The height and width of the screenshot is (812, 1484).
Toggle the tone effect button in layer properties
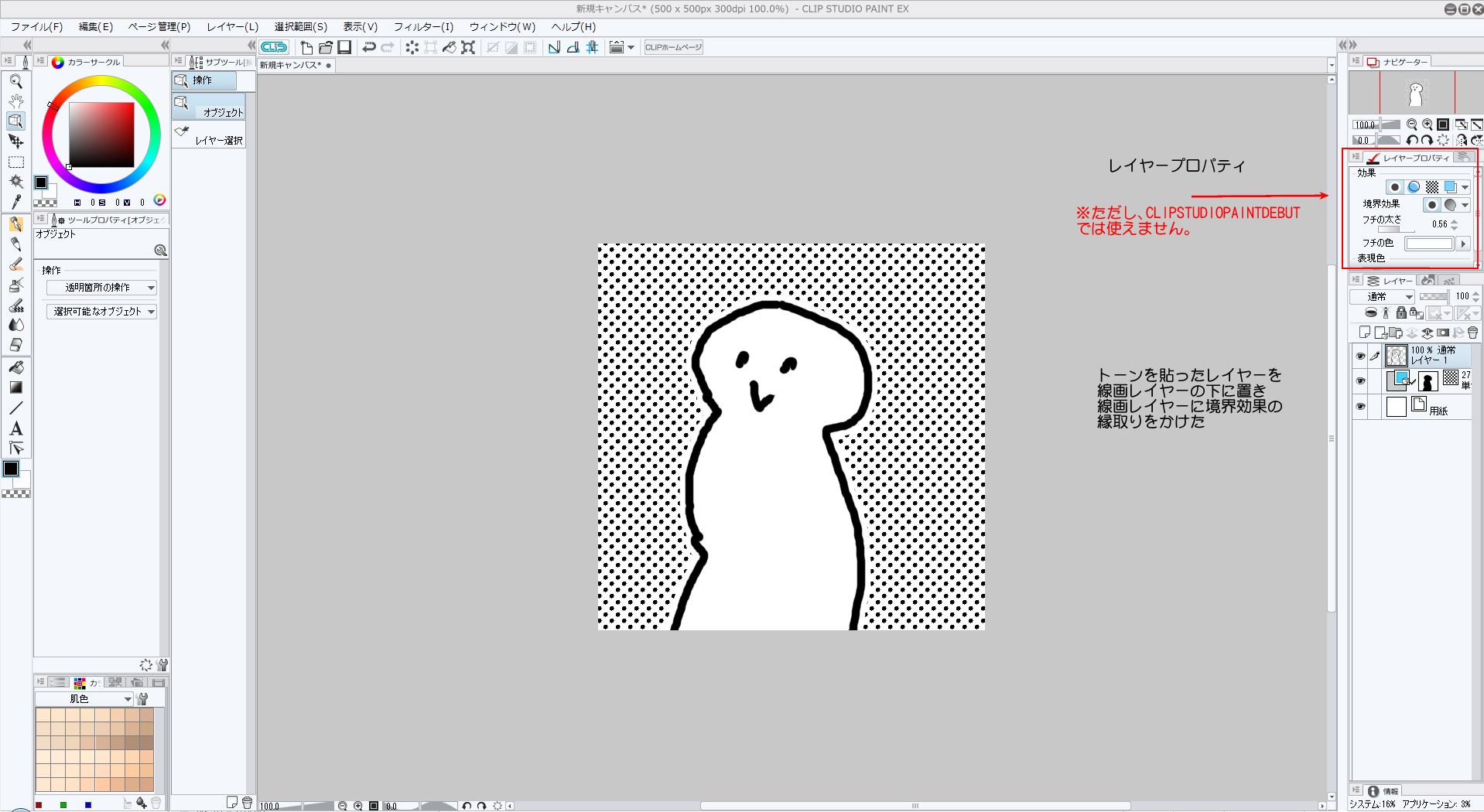point(1432,187)
